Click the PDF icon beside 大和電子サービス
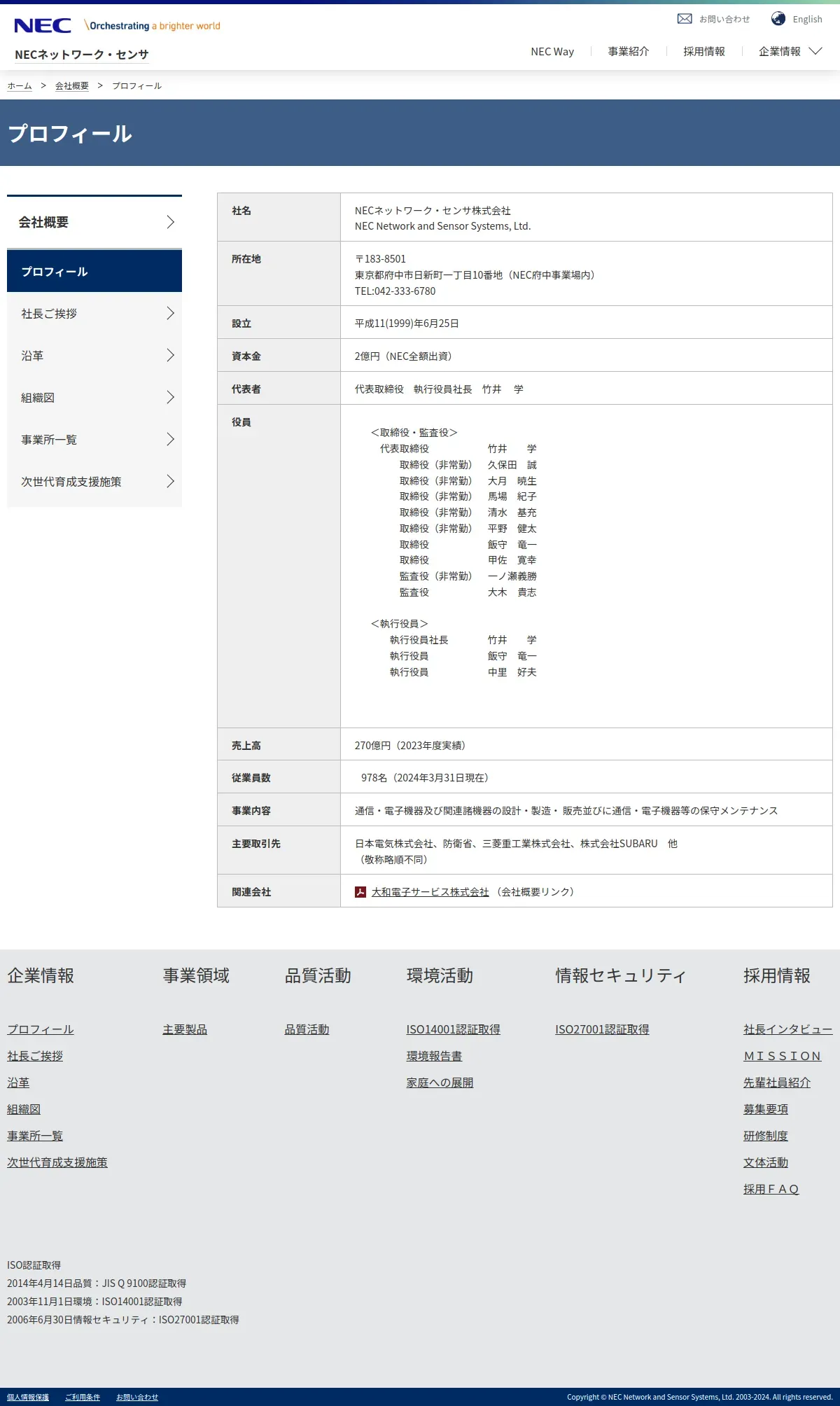 (x=360, y=891)
